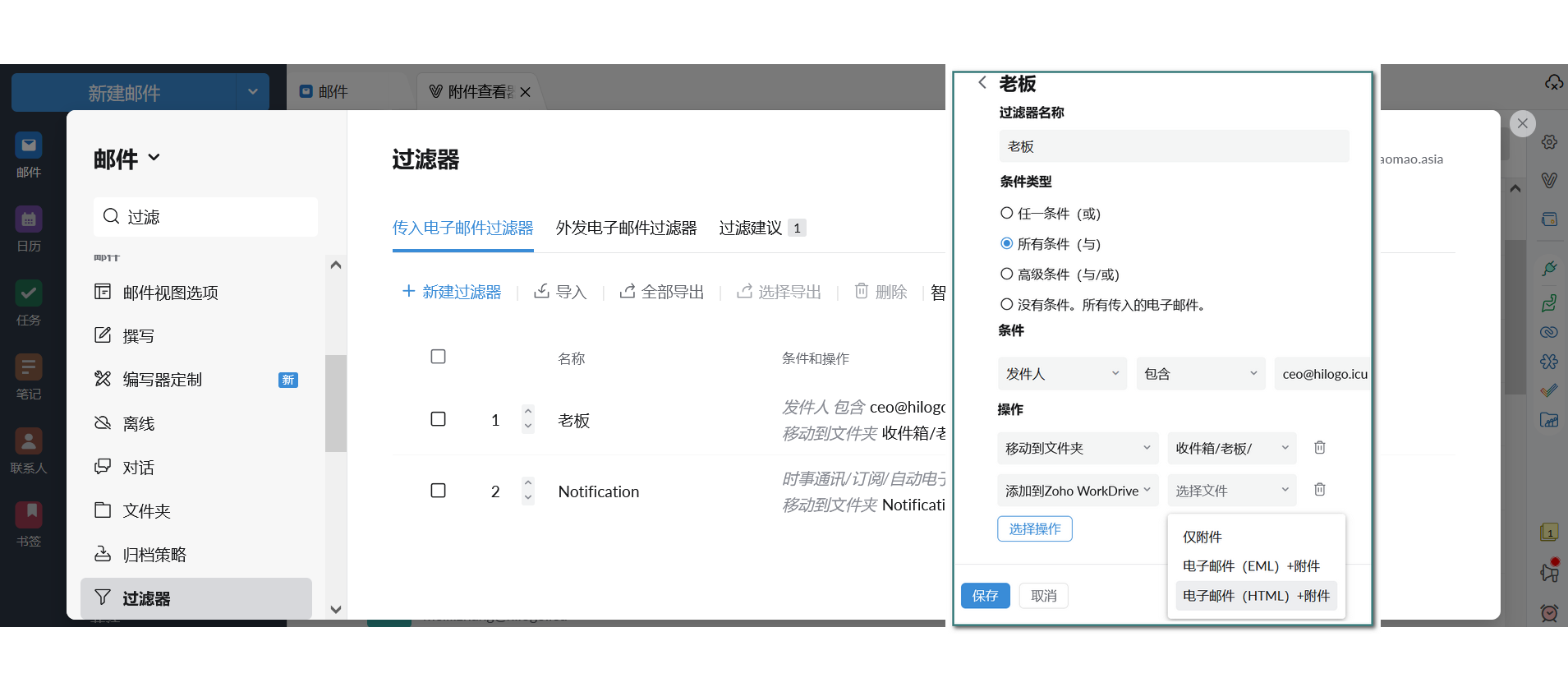Delete the move-to-folder action with trash icon
Image resolution: width=1568 pixels, height=692 pixels.
click(1319, 448)
